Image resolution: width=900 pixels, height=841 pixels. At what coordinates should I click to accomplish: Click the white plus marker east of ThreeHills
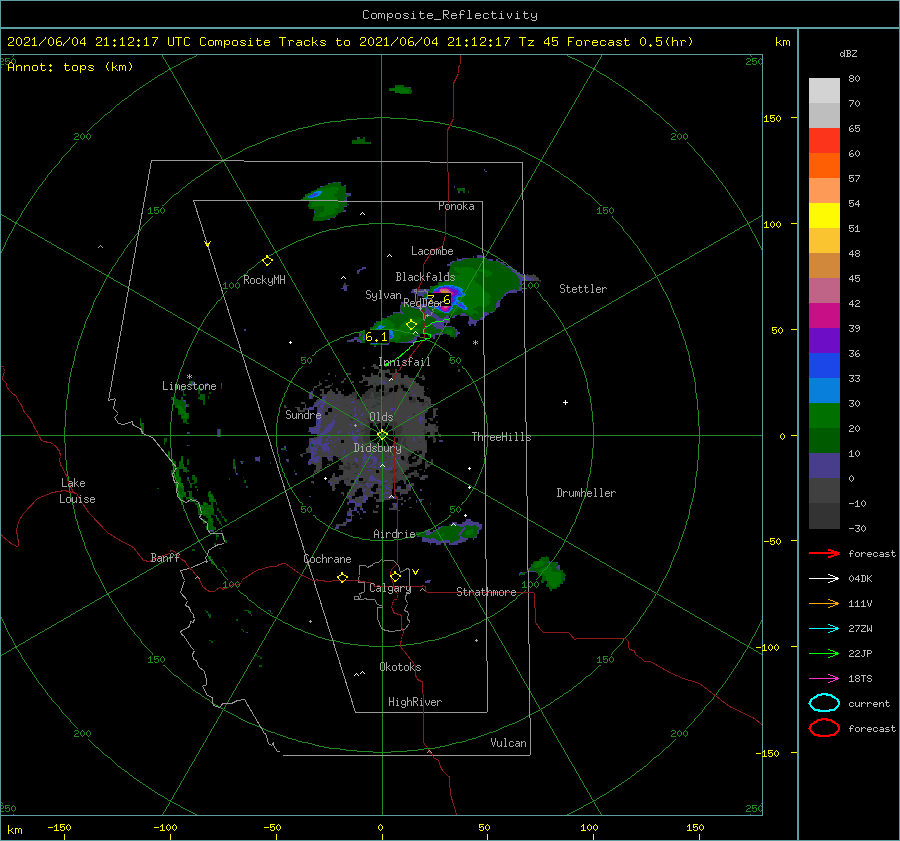(565, 402)
